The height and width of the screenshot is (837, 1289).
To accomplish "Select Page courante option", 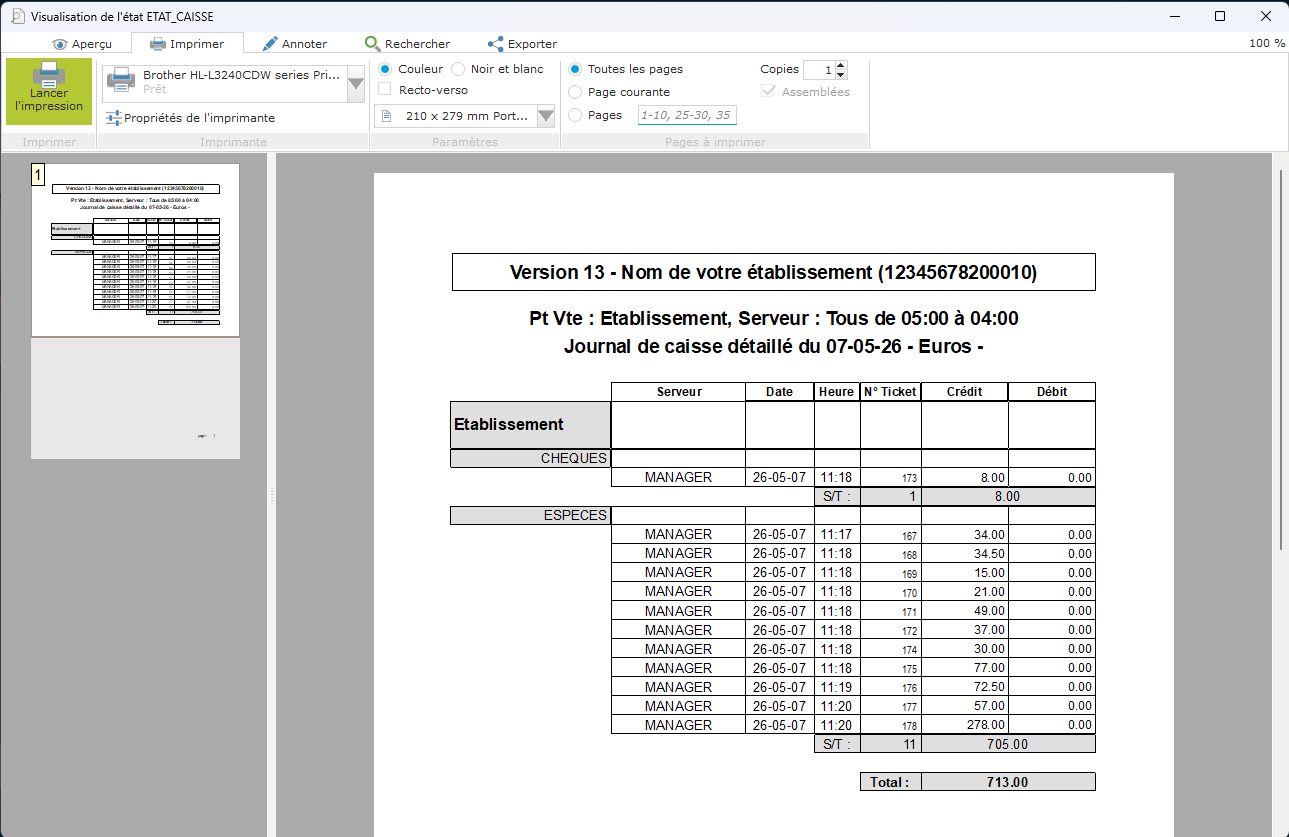I will click(x=575, y=92).
